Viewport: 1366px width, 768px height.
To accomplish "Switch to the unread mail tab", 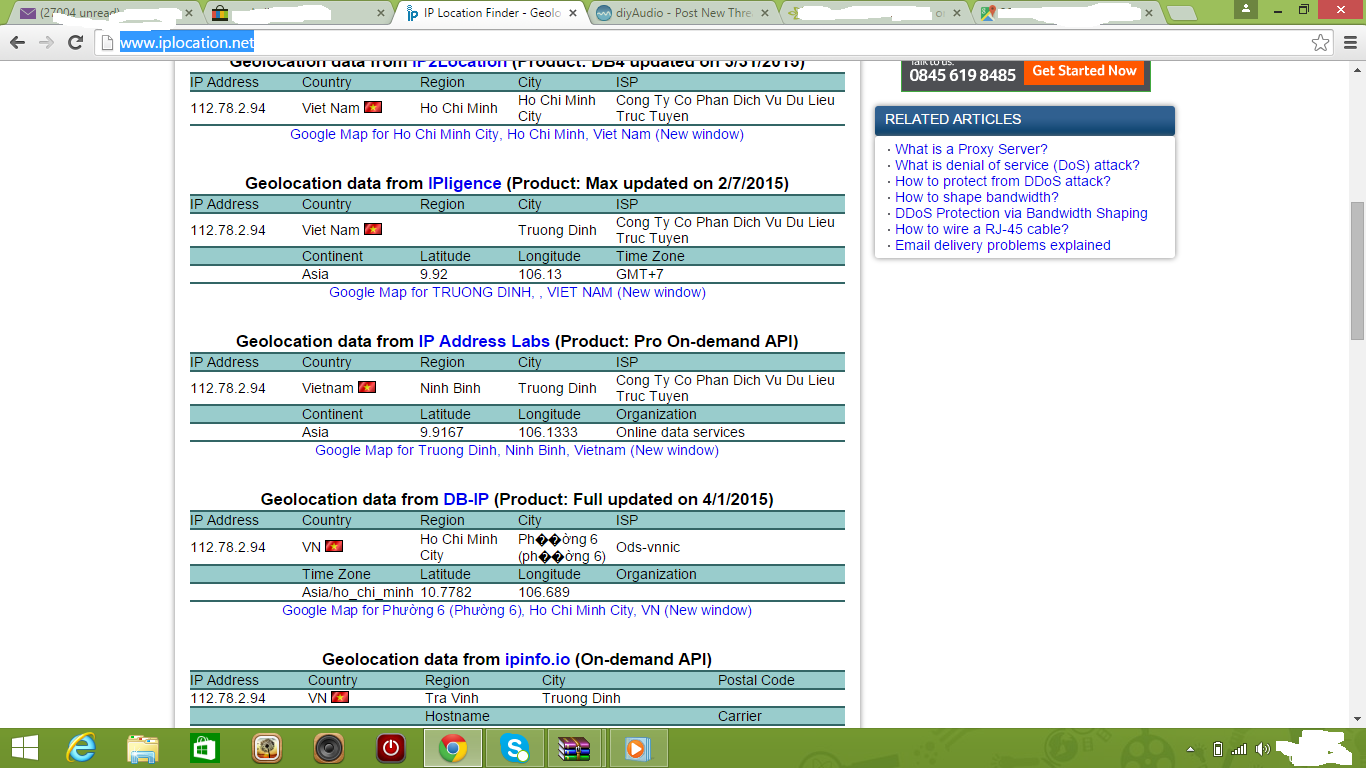I will pos(103,13).
